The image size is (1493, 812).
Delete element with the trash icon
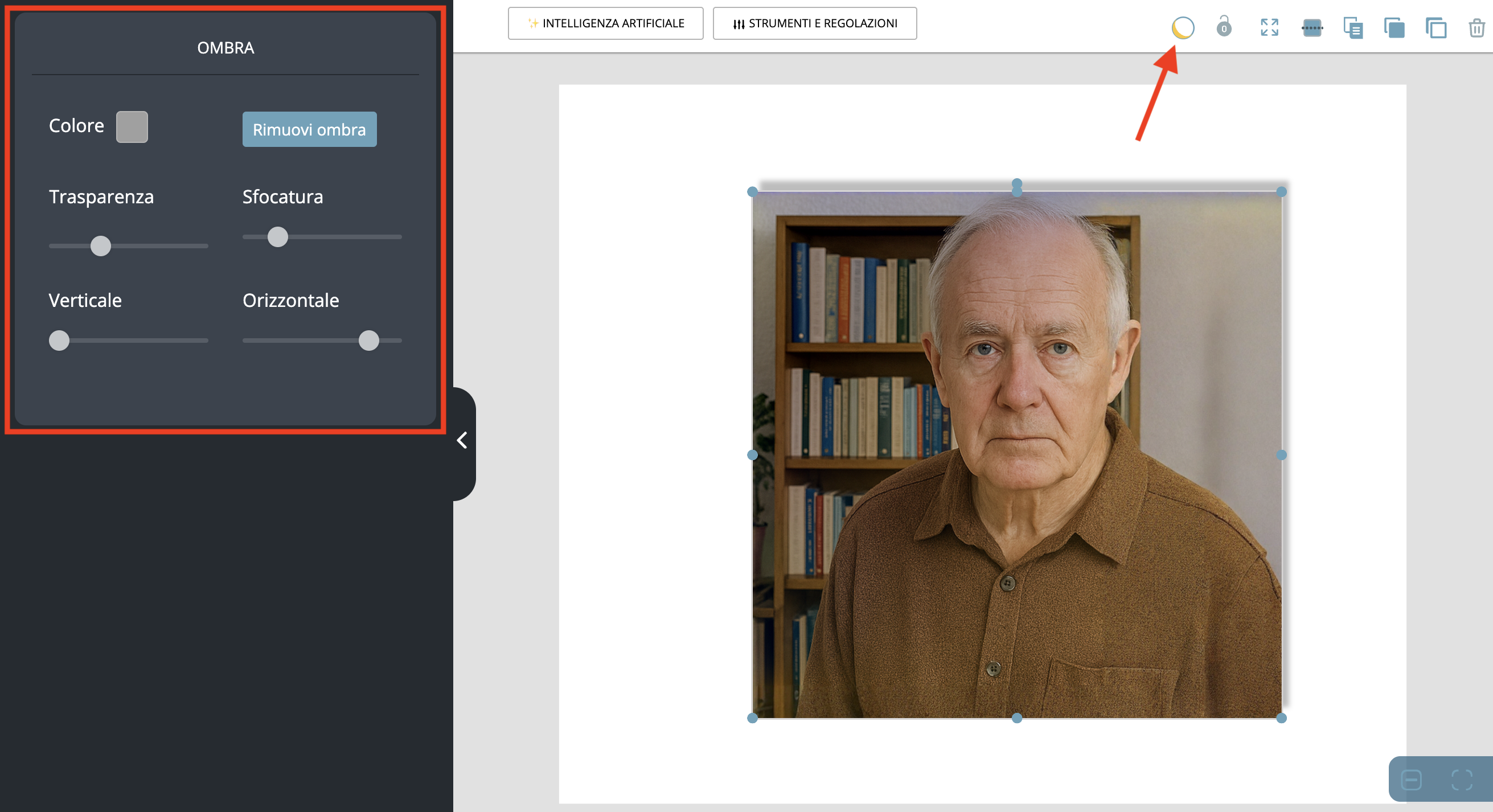tap(1476, 27)
